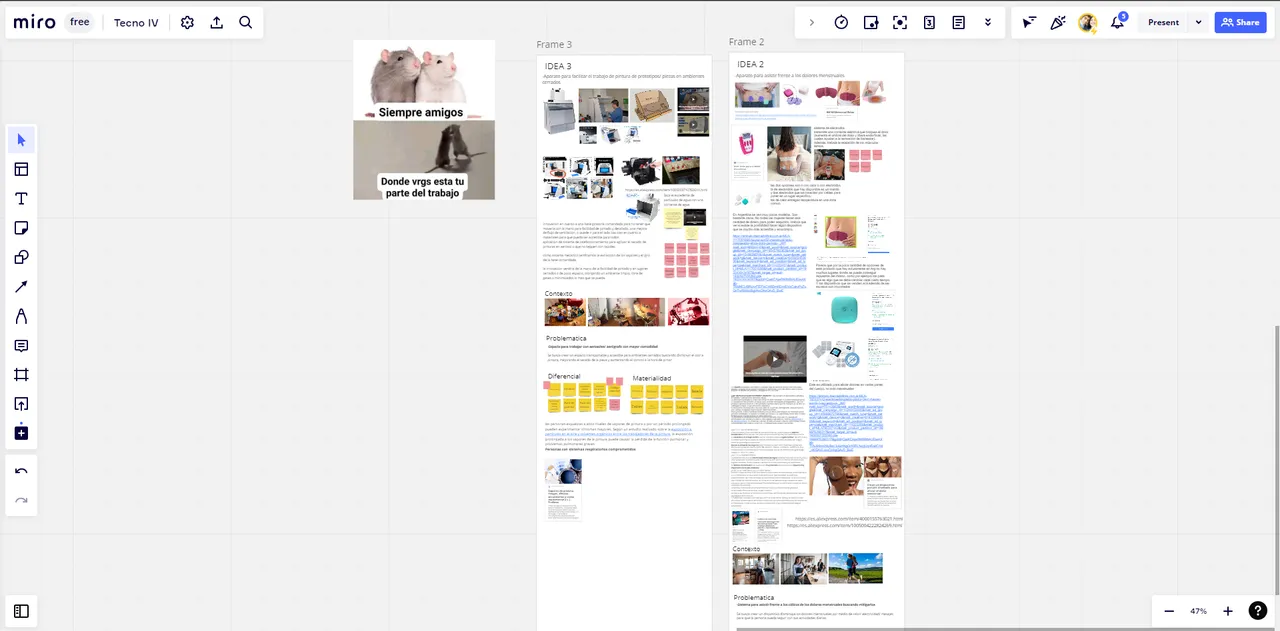Click the Present button
This screenshot has height=631, width=1280.
click(x=1163, y=22)
